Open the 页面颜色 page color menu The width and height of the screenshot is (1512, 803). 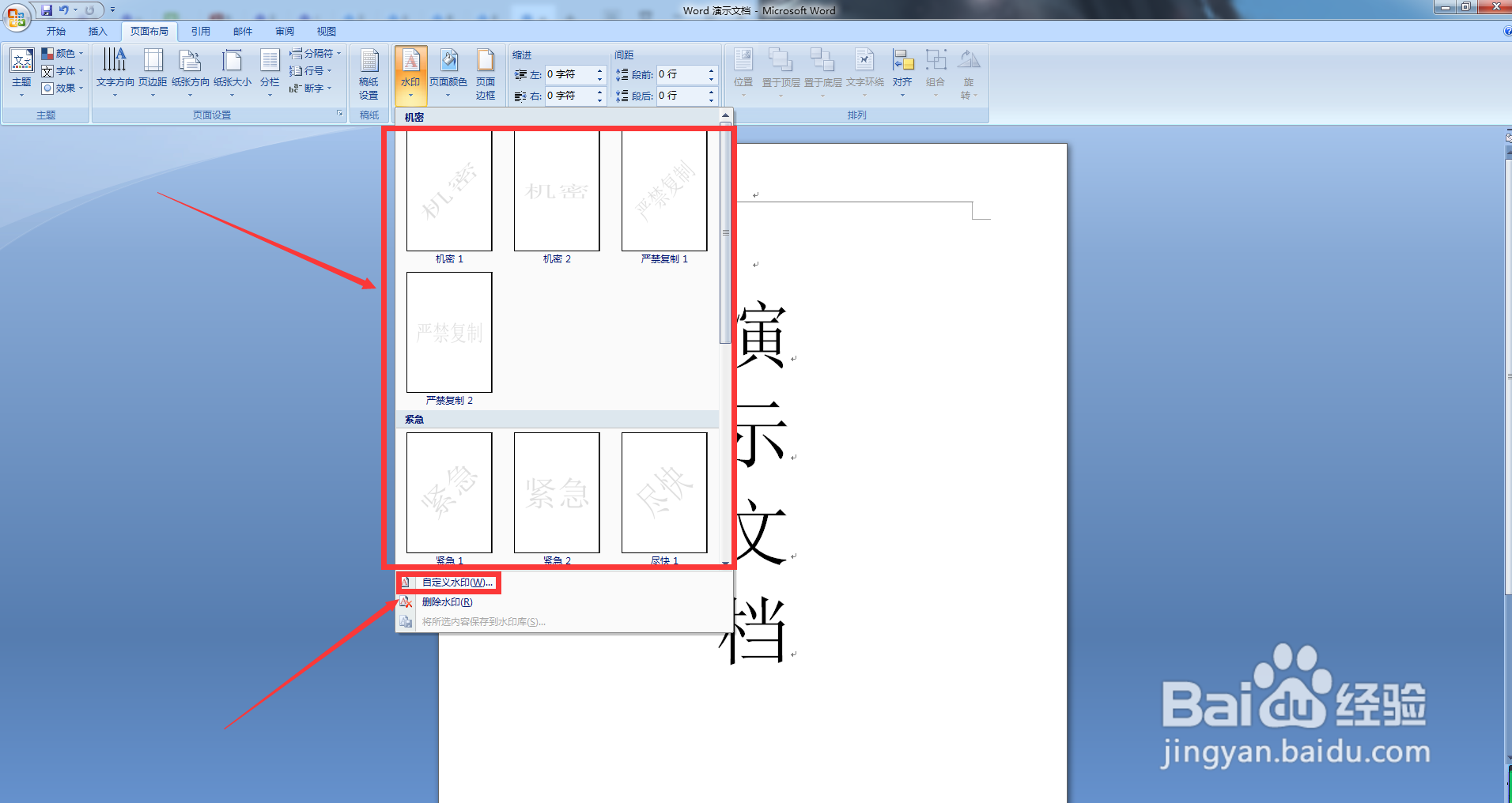tap(448, 73)
